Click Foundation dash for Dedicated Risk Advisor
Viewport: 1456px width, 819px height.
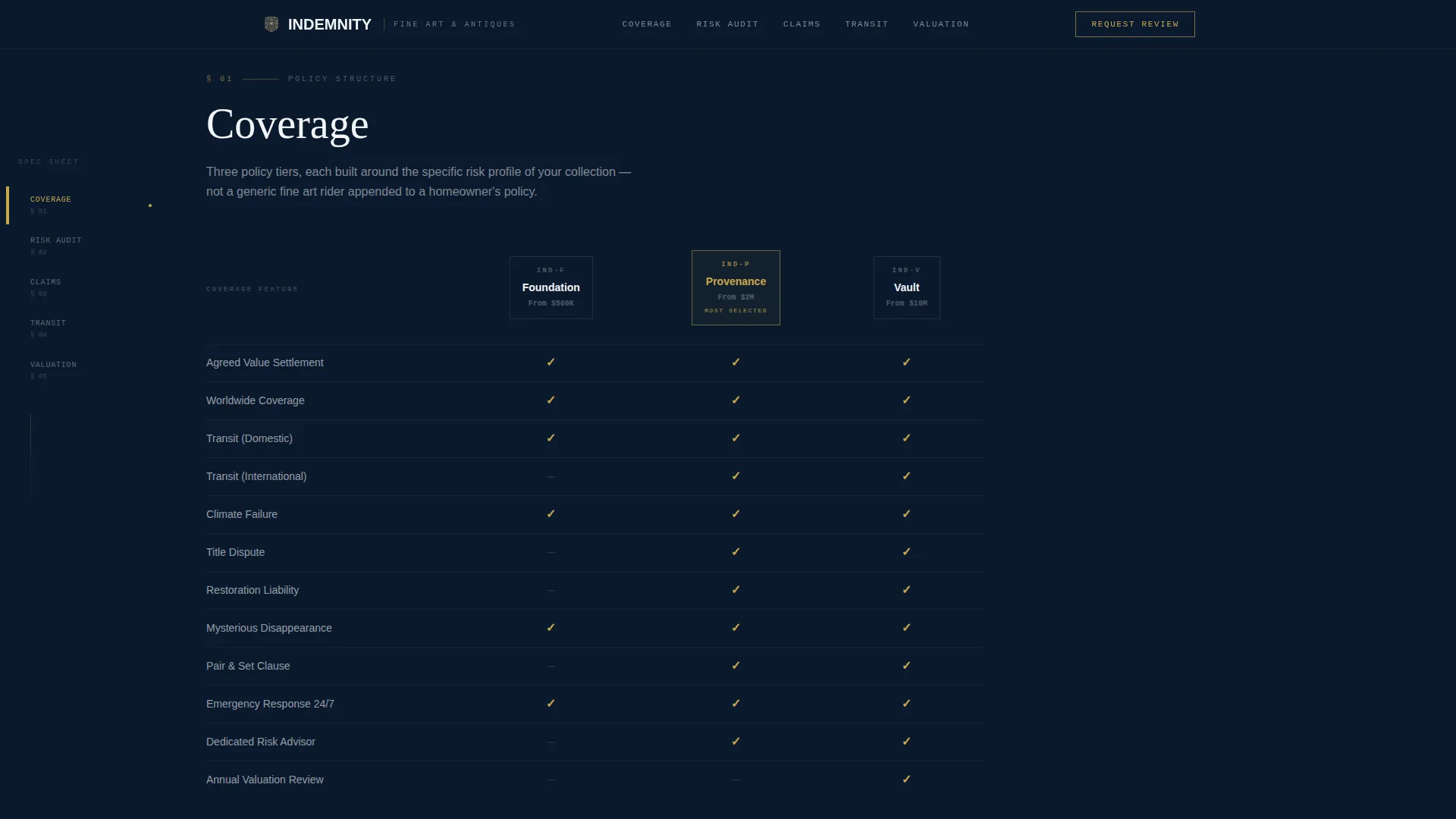pos(551,742)
